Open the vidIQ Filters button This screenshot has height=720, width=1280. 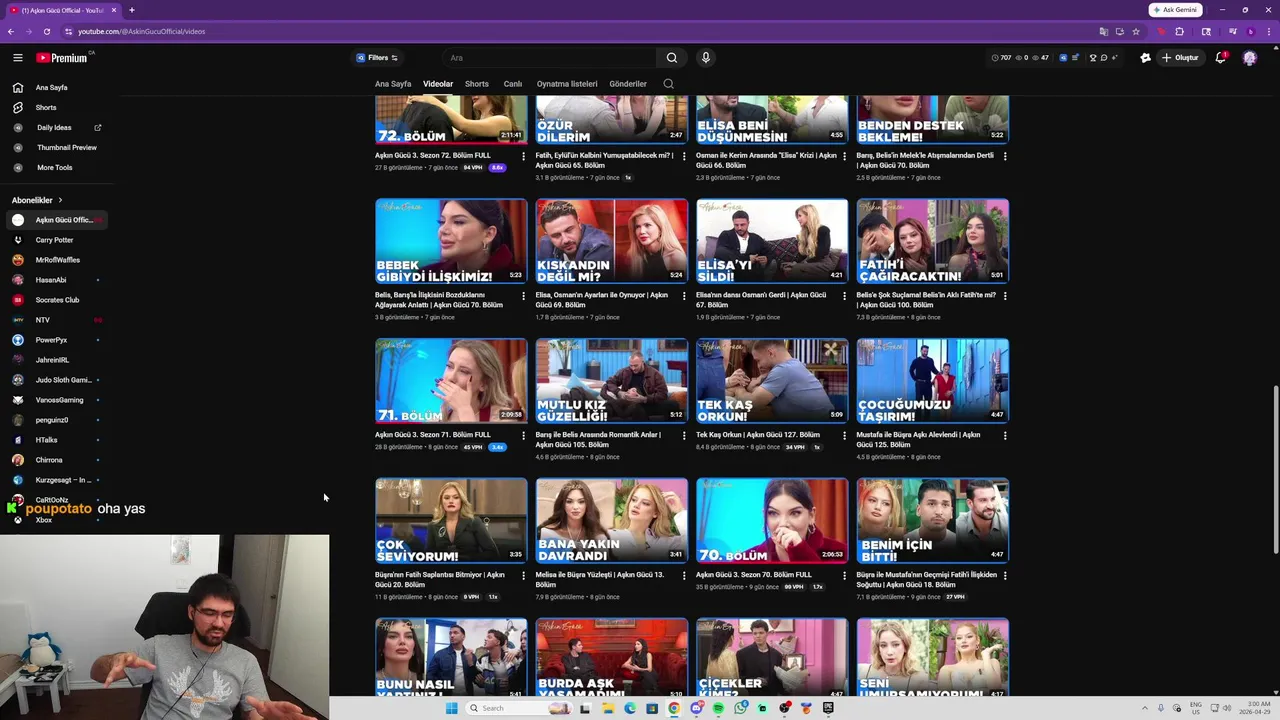tap(377, 58)
